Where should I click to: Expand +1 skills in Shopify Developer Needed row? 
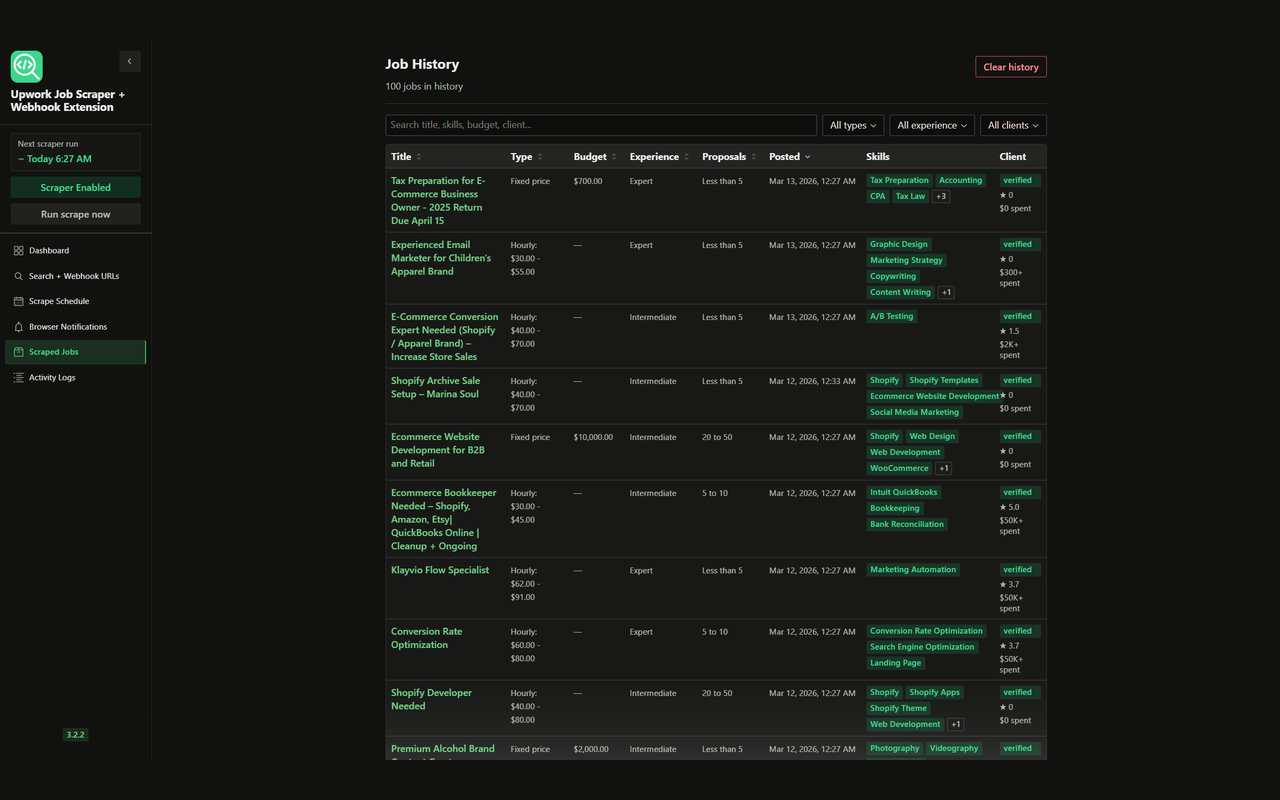(x=956, y=725)
